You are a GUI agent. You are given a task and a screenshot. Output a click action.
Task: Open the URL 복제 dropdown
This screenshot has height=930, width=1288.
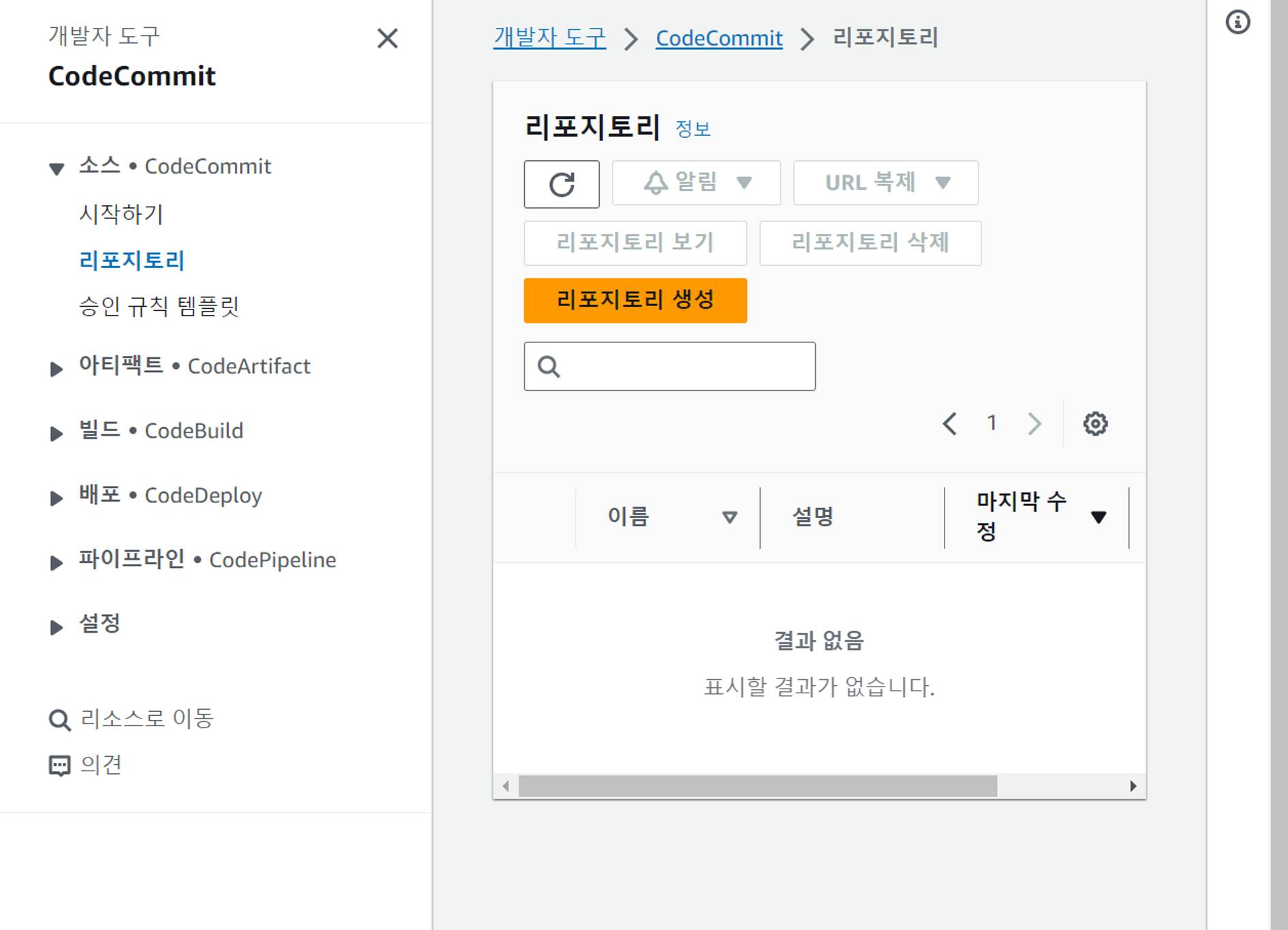coord(885,183)
